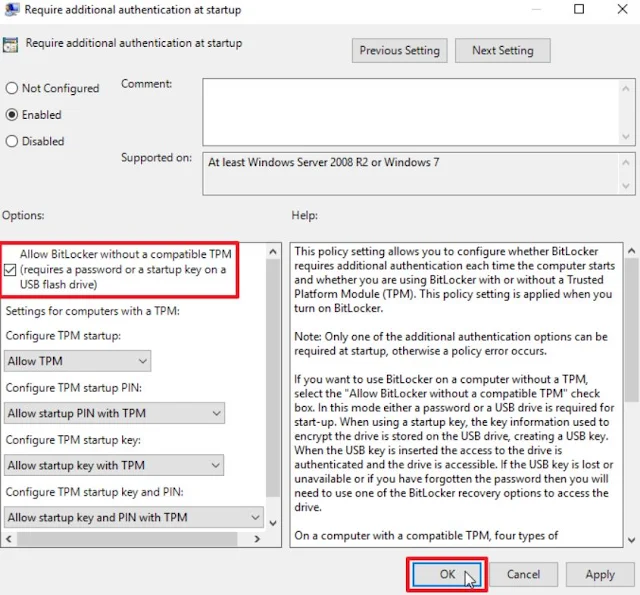Open the Configure TPM startup key dropdown

(x=114, y=465)
